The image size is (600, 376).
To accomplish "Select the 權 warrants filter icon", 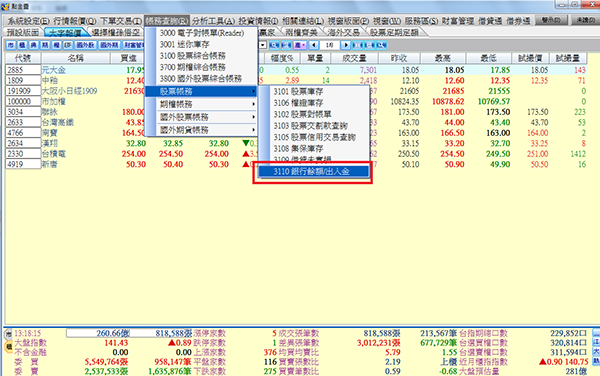I will pyautogui.click(x=57, y=45).
